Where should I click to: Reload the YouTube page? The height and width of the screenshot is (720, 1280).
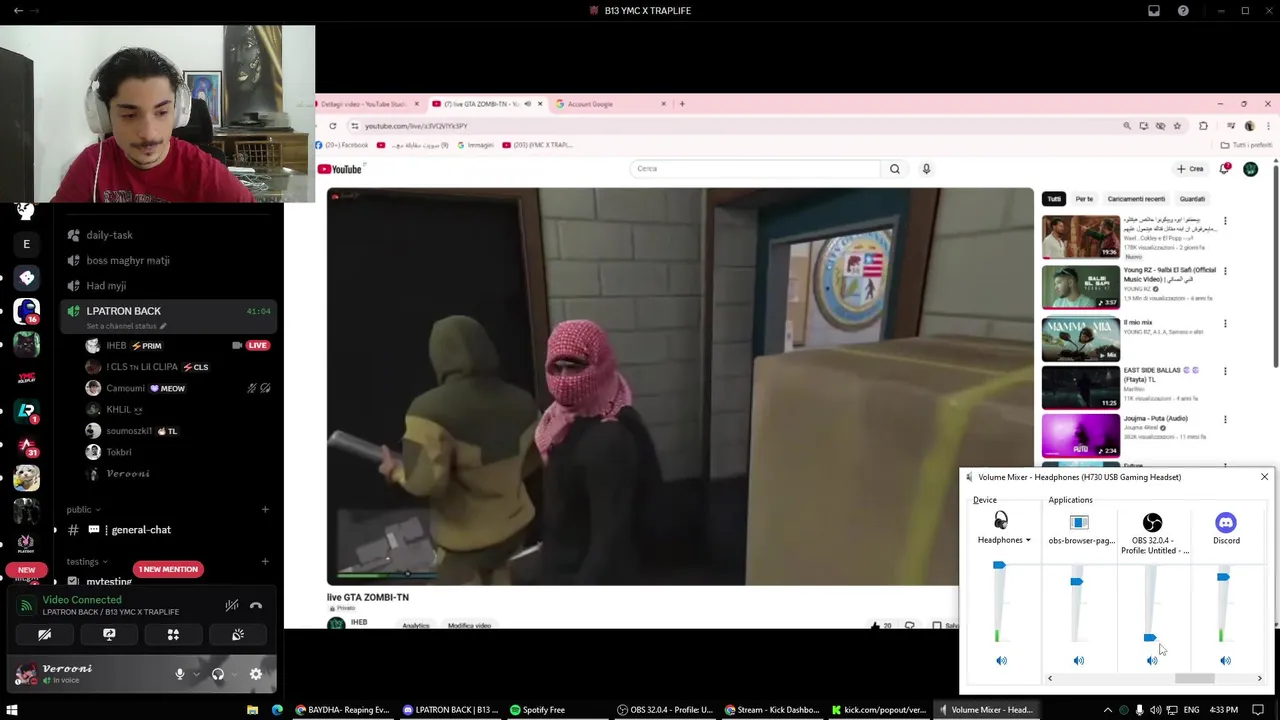(332, 126)
